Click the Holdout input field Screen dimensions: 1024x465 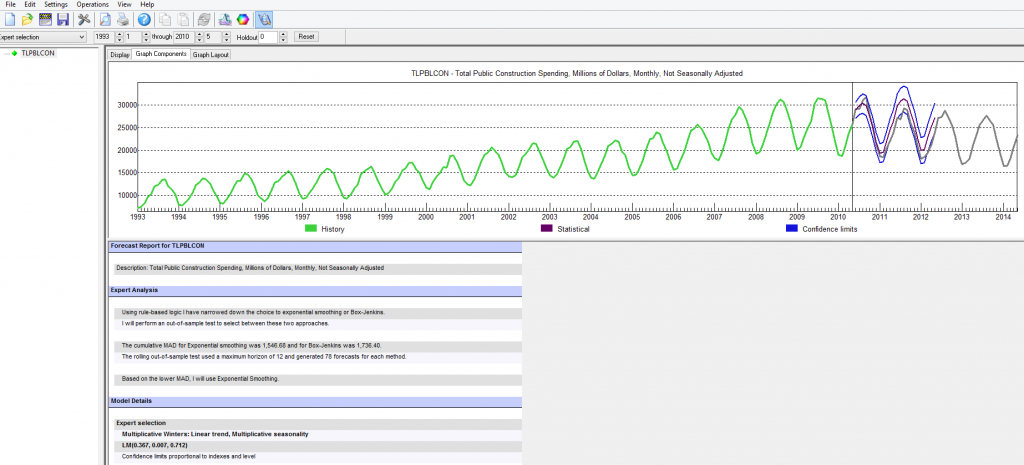pyautogui.click(x=268, y=37)
